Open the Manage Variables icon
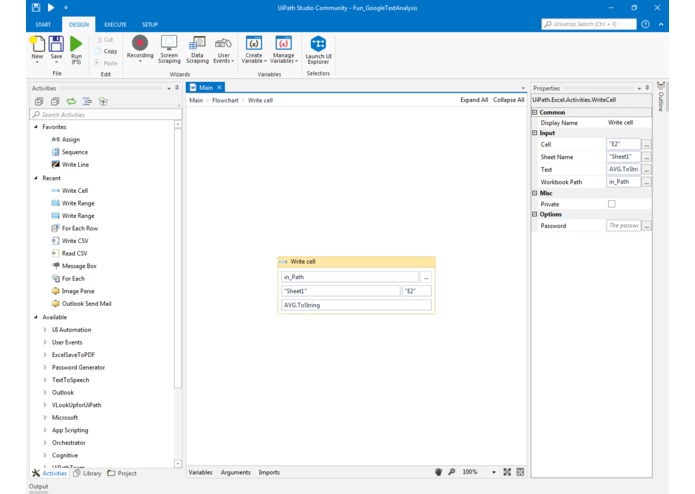This screenshot has height=494, width=695. click(283, 43)
